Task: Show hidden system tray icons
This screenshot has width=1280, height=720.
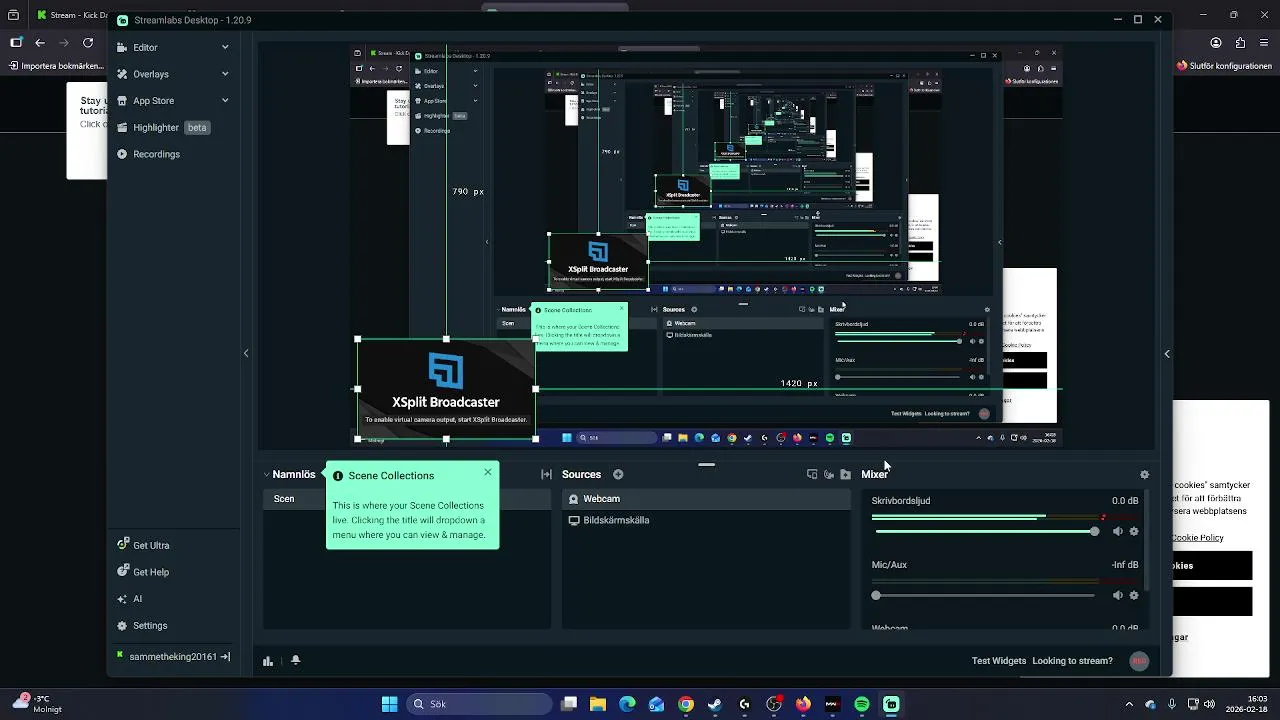Action: [x=1129, y=704]
